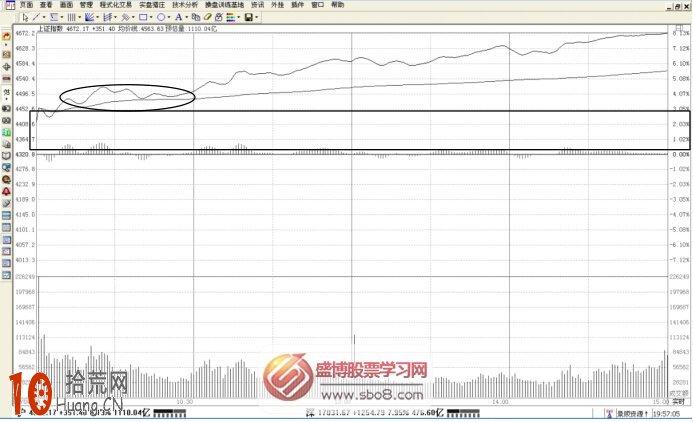The height and width of the screenshot is (422, 693).
Task: Expand the fan lines tool dropdown
Action: 97,17
